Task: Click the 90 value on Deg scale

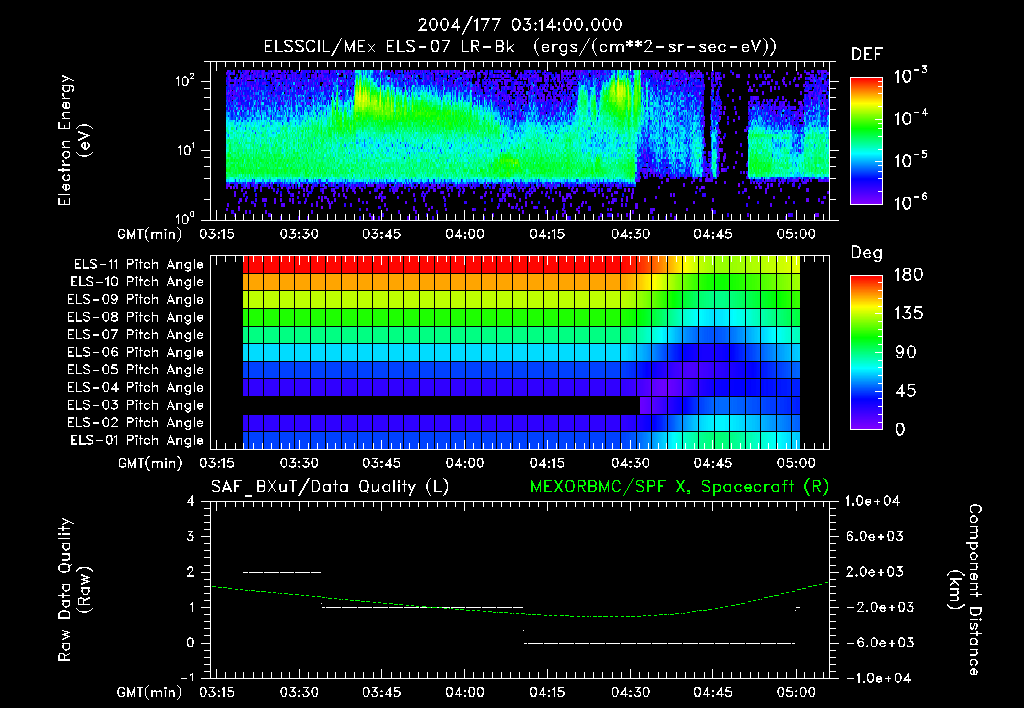Action: pyautogui.click(x=906, y=352)
